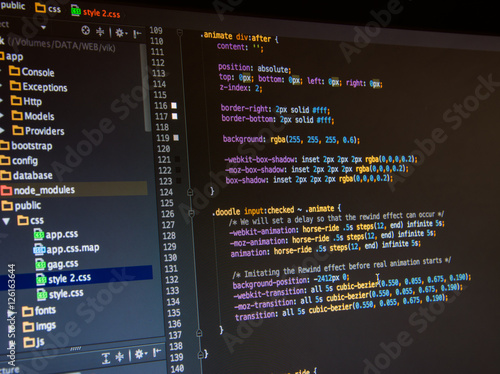Fold the code block at line 126
This screenshot has height=374, width=500.
pyautogui.click(x=191, y=213)
